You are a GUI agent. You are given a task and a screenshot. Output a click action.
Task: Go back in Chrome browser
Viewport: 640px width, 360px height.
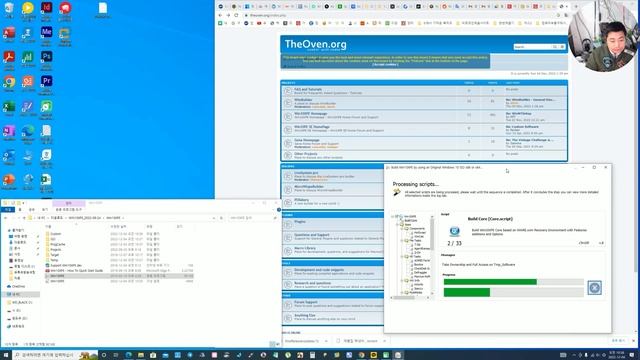[x=220, y=15]
